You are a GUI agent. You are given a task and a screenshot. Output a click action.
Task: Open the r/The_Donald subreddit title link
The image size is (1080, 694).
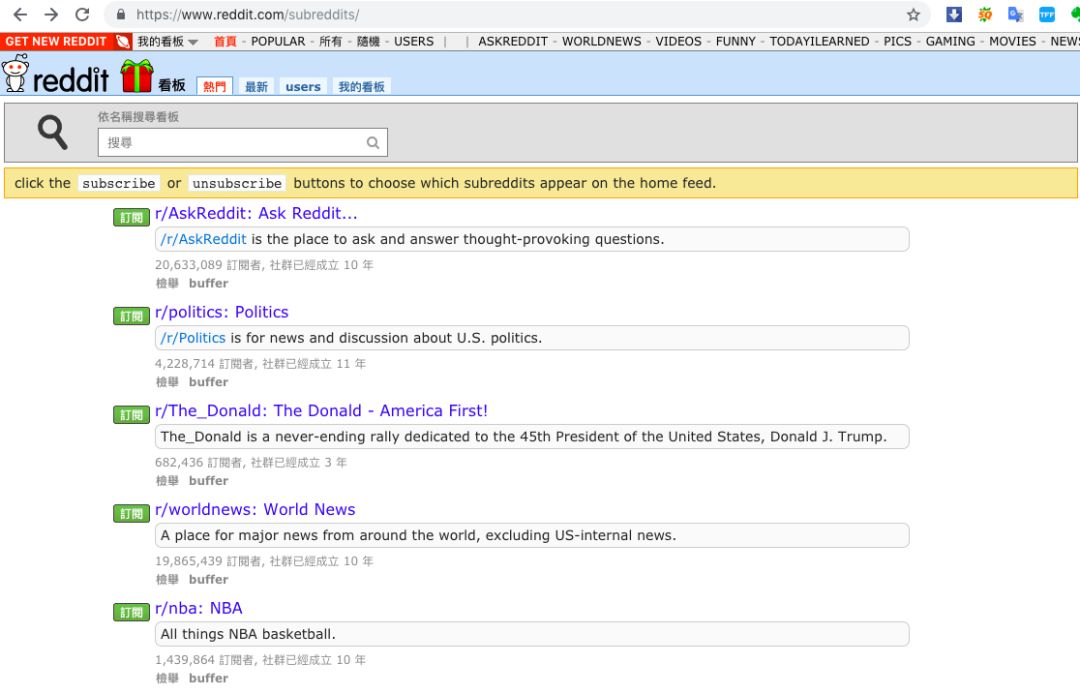click(x=321, y=411)
